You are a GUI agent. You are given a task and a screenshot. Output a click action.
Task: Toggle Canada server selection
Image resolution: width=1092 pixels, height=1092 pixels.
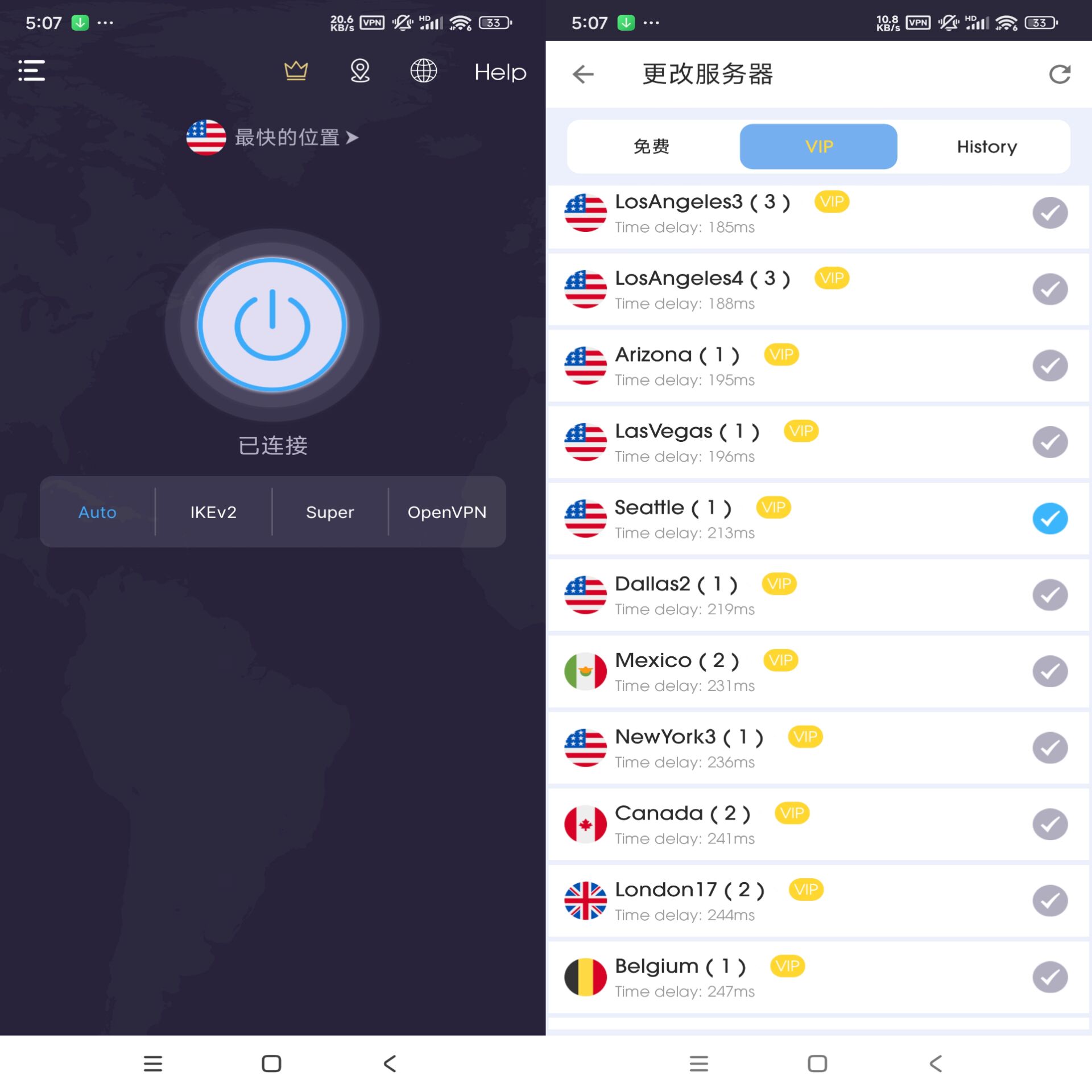pos(1050,824)
